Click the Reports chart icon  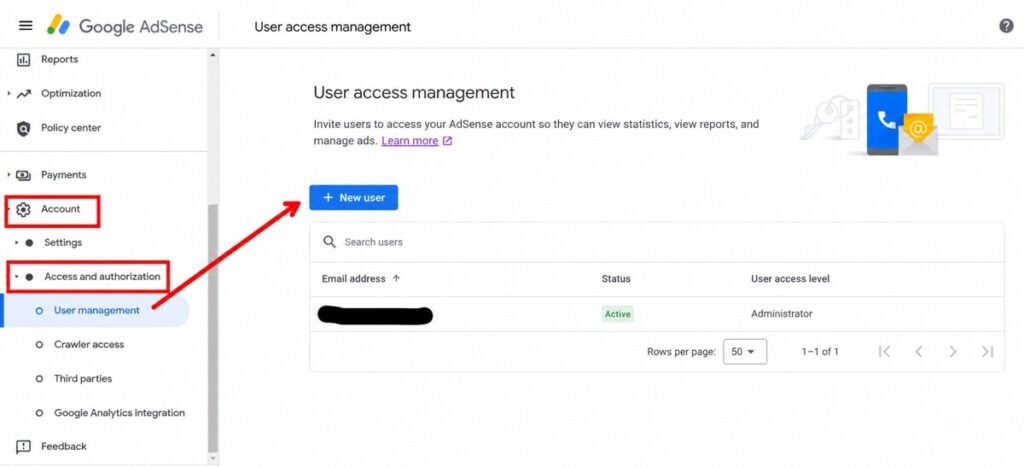point(23,59)
